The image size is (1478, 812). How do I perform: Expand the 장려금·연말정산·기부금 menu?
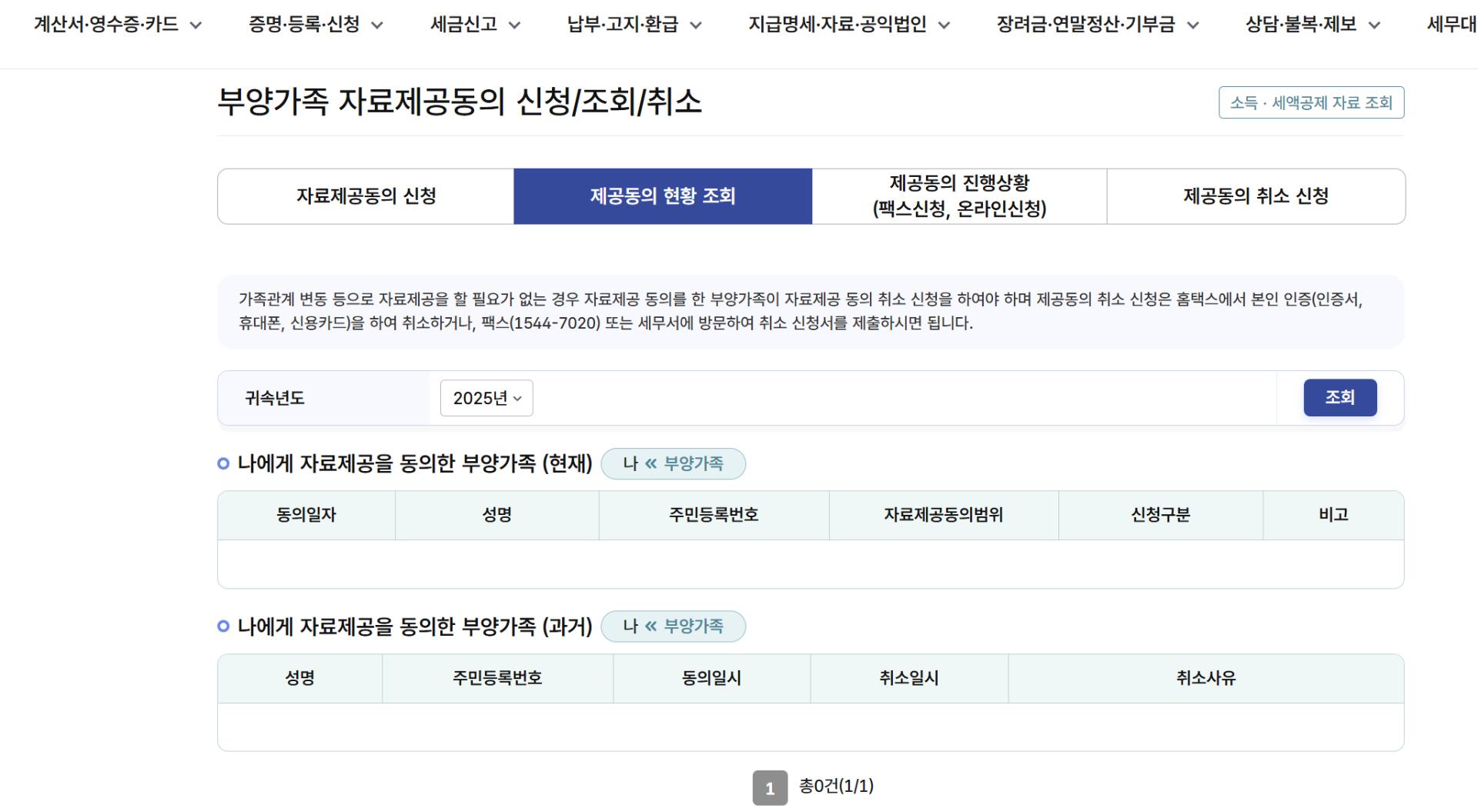tap(1097, 25)
